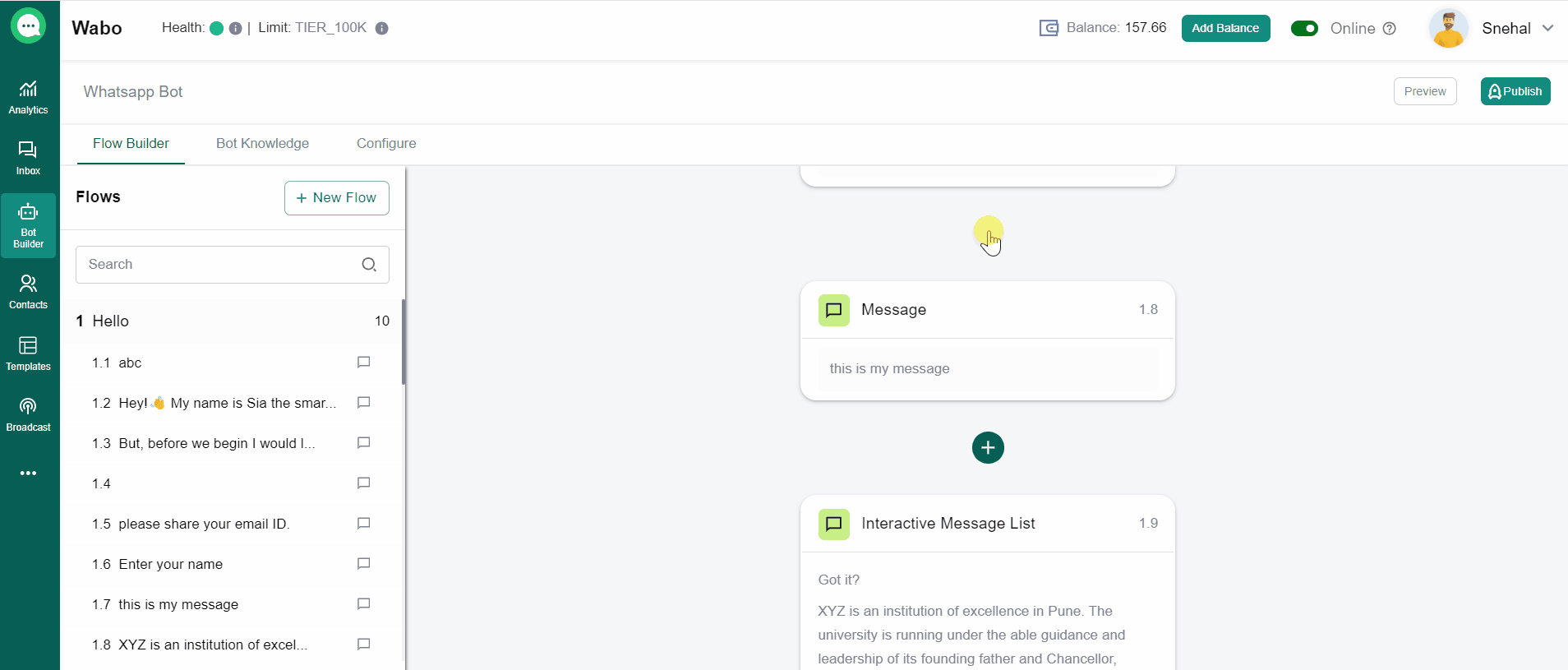The width and height of the screenshot is (1568, 670).
Task: Click the search magnifier icon
Action: [369, 265]
